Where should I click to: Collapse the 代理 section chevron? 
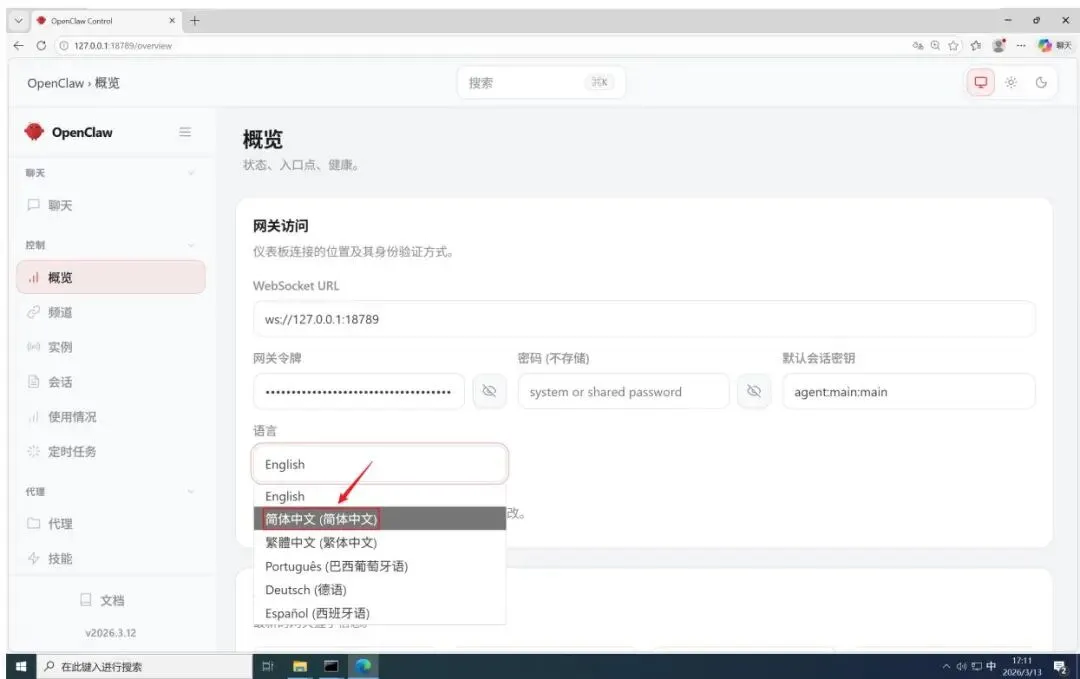point(191,491)
